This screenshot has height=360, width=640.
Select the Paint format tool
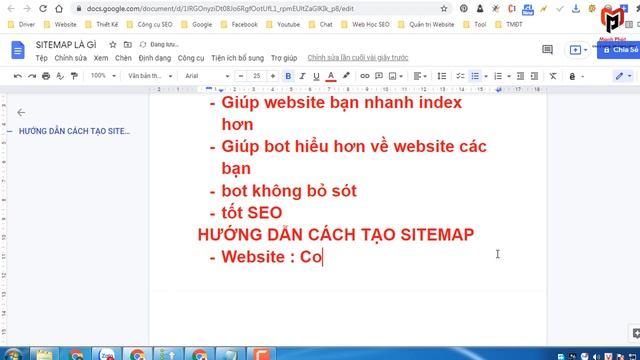(x=74, y=76)
